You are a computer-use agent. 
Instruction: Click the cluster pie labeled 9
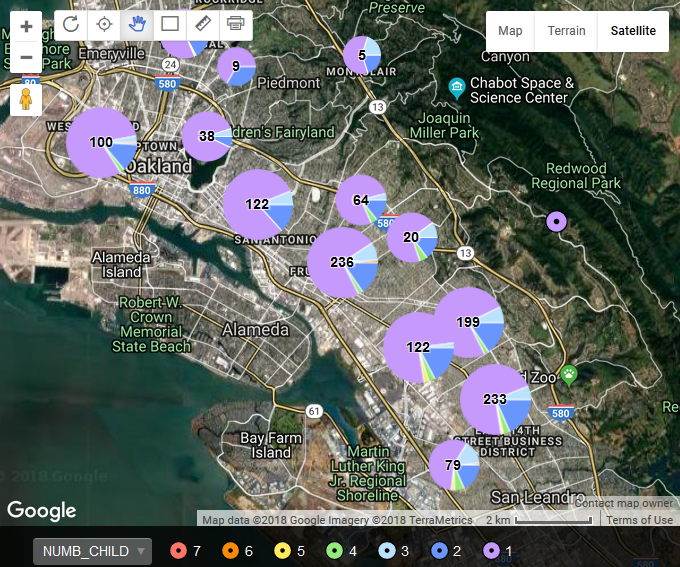[236, 66]
